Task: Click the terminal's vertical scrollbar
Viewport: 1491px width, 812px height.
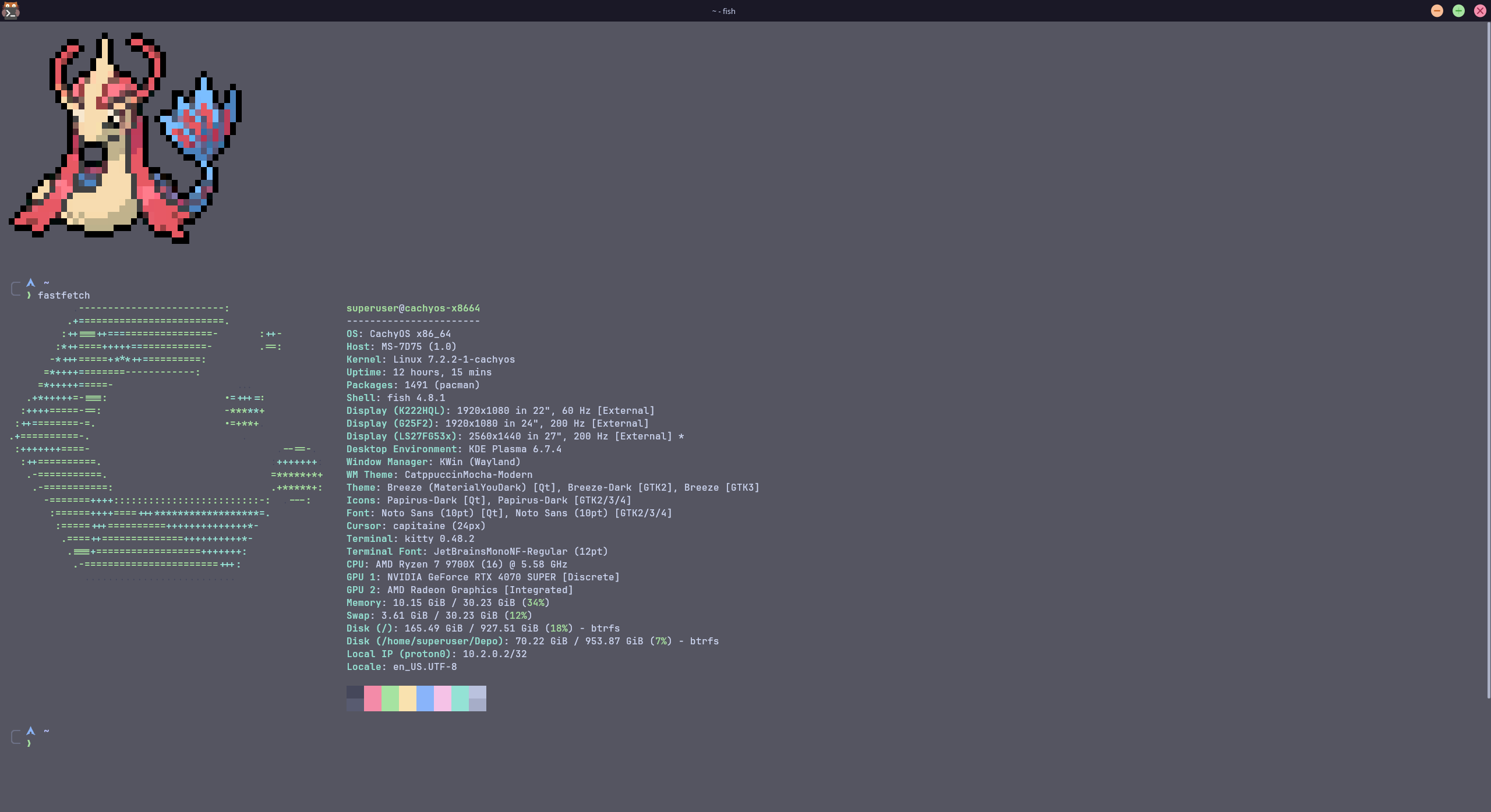Action: [1488, 361]
